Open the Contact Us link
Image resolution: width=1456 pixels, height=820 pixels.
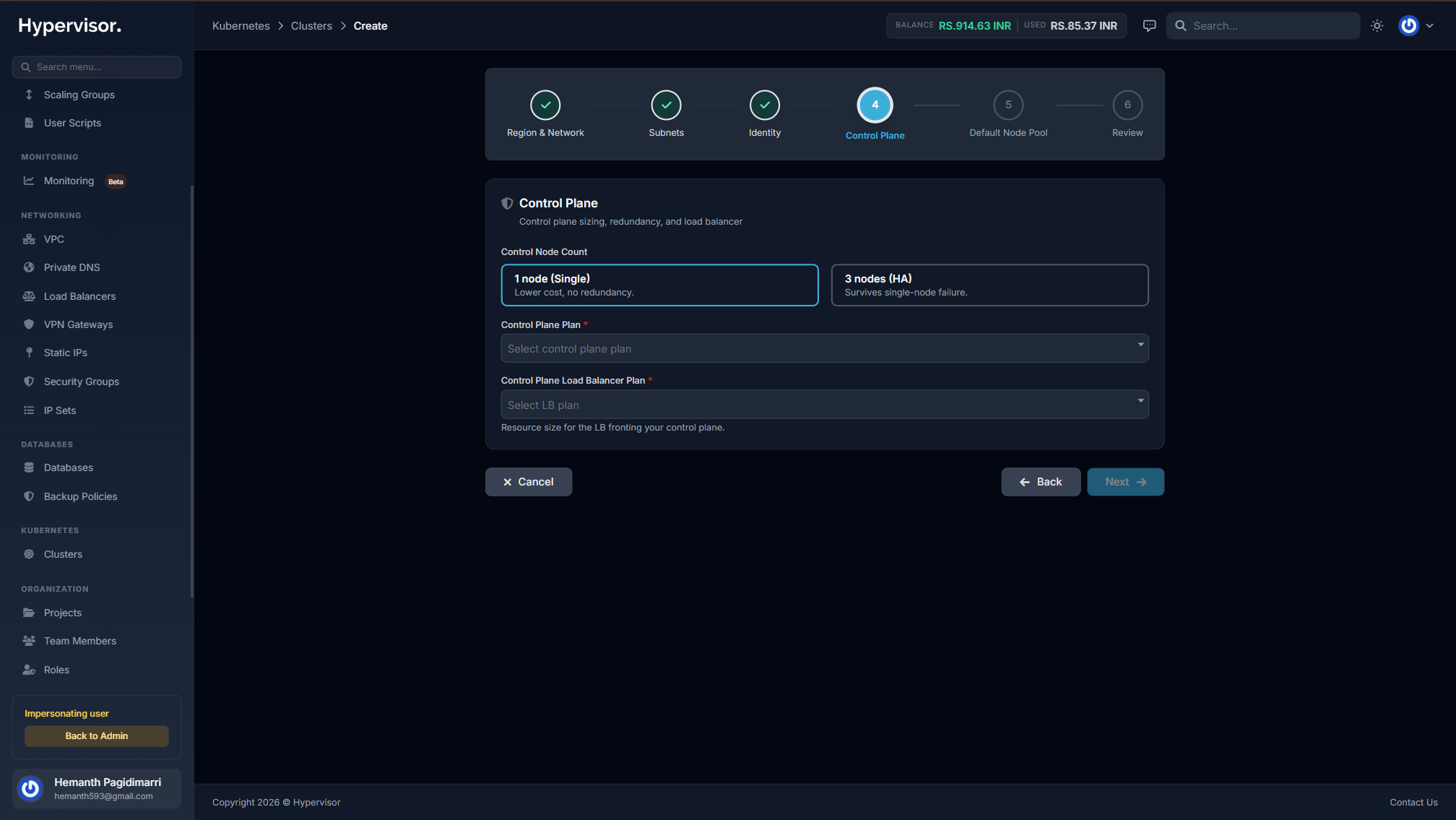(1413, 802)
